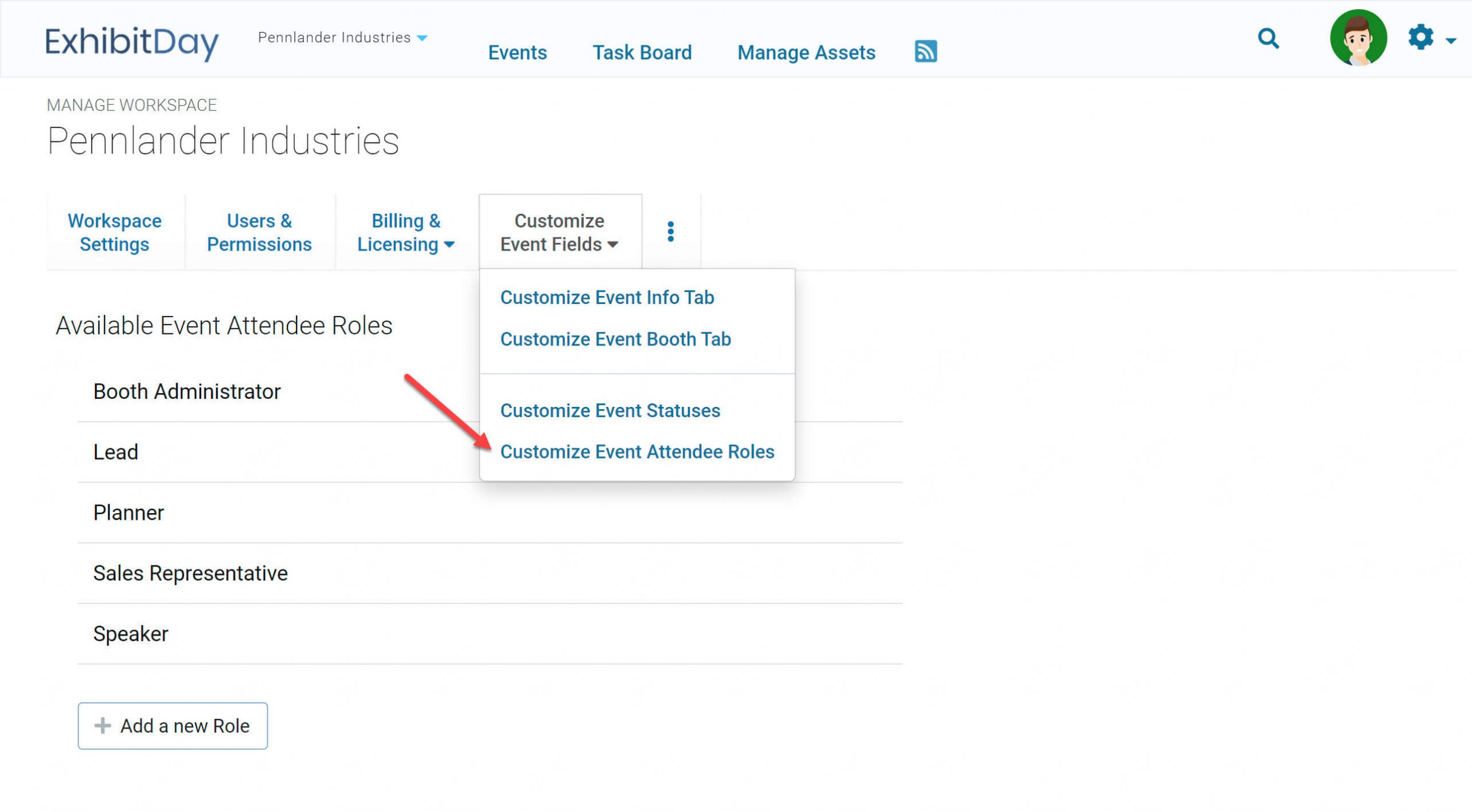Select Customize Event Attendee Roles

point(637,452)
